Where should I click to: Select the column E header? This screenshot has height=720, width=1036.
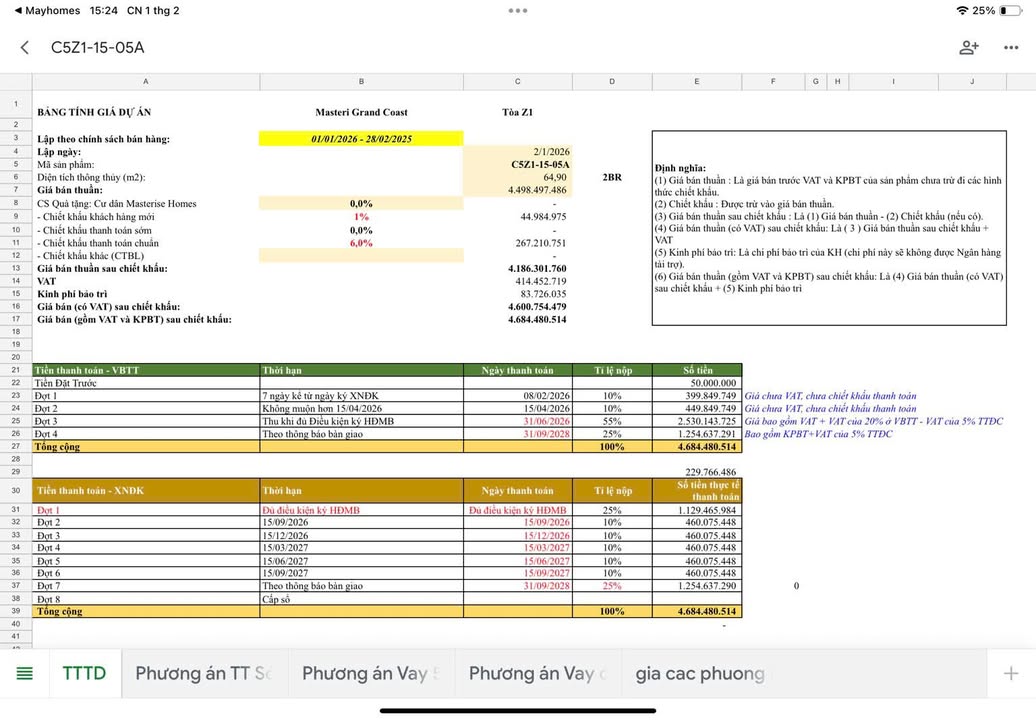pyautogui.click(x=696, y=82)
